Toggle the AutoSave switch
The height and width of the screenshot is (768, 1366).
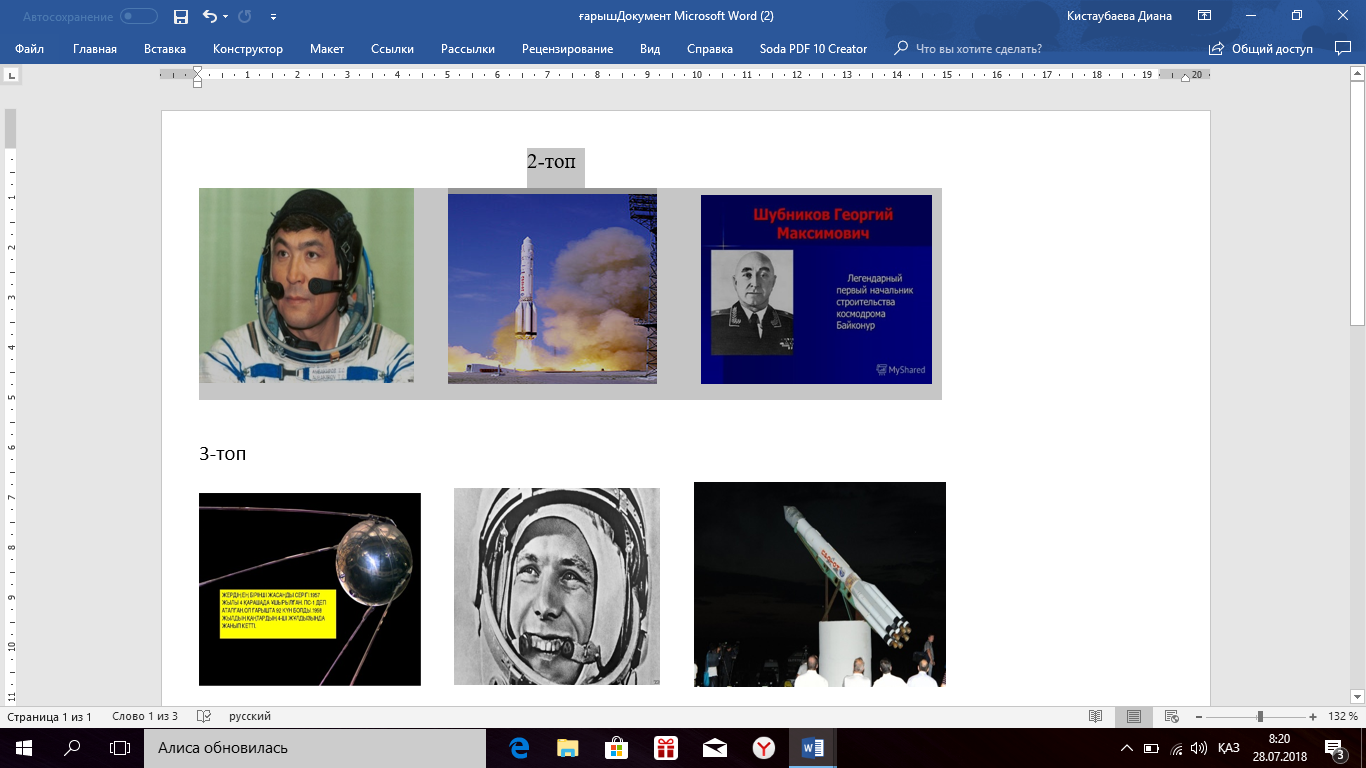pyautogui.click(x=138, y=16)
